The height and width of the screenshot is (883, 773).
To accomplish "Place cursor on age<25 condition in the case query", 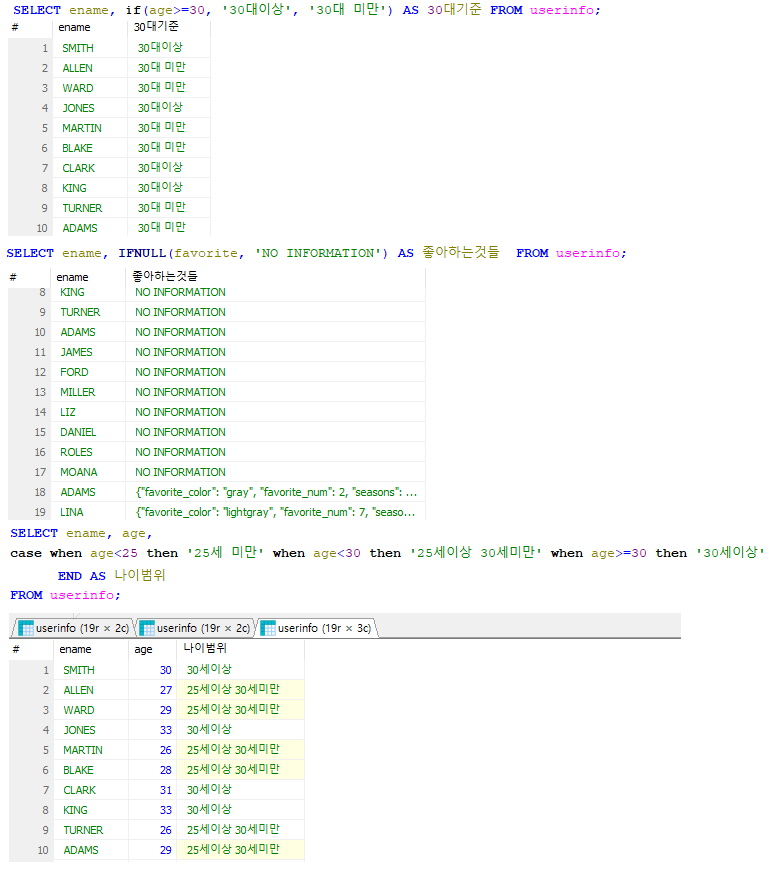I will pos(114,554).
